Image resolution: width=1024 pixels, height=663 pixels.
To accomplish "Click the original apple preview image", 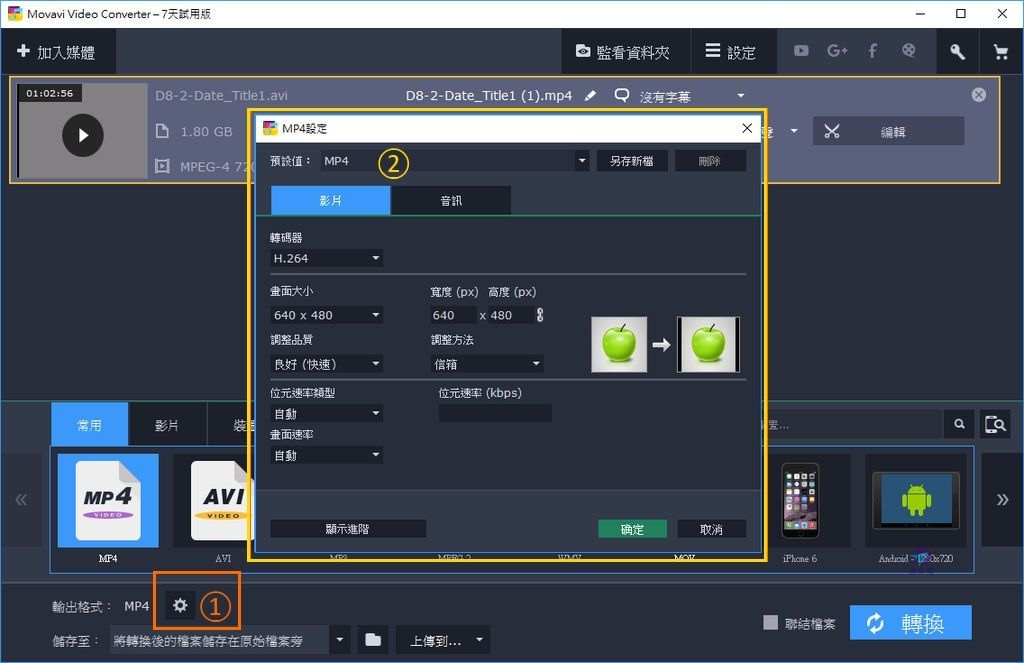I will pos(619,344).
